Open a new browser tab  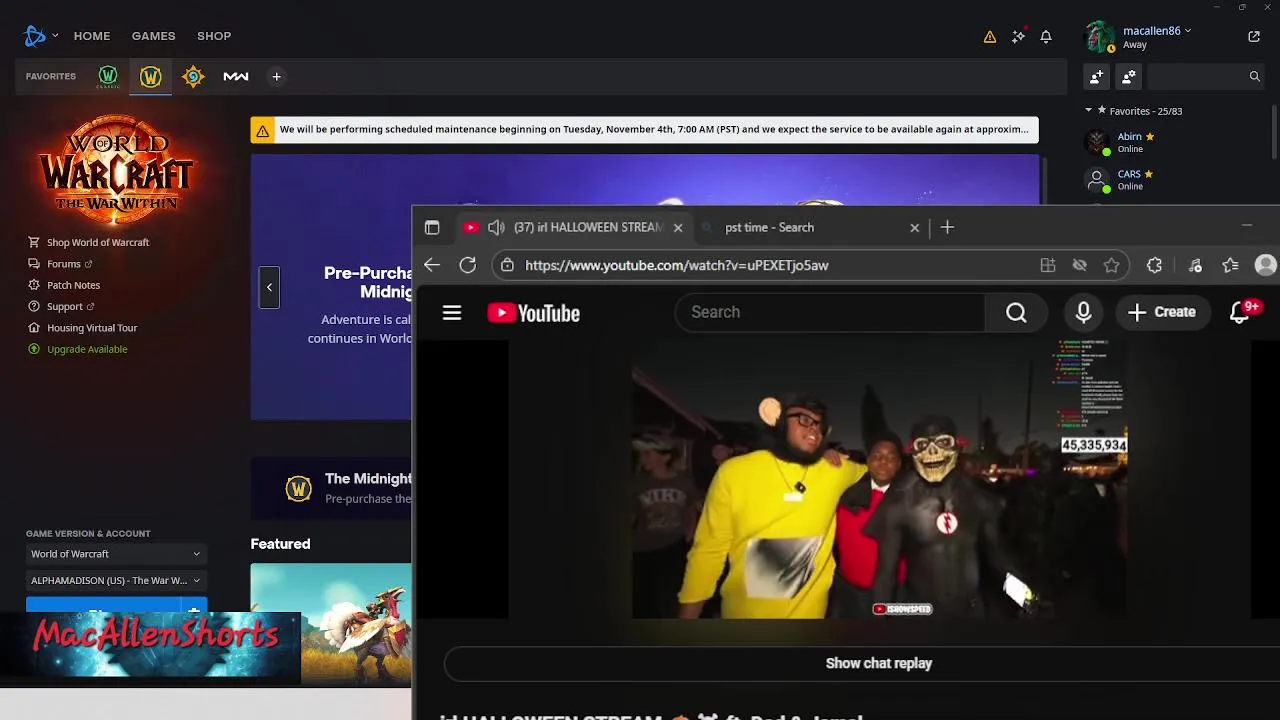coord(947,227)
